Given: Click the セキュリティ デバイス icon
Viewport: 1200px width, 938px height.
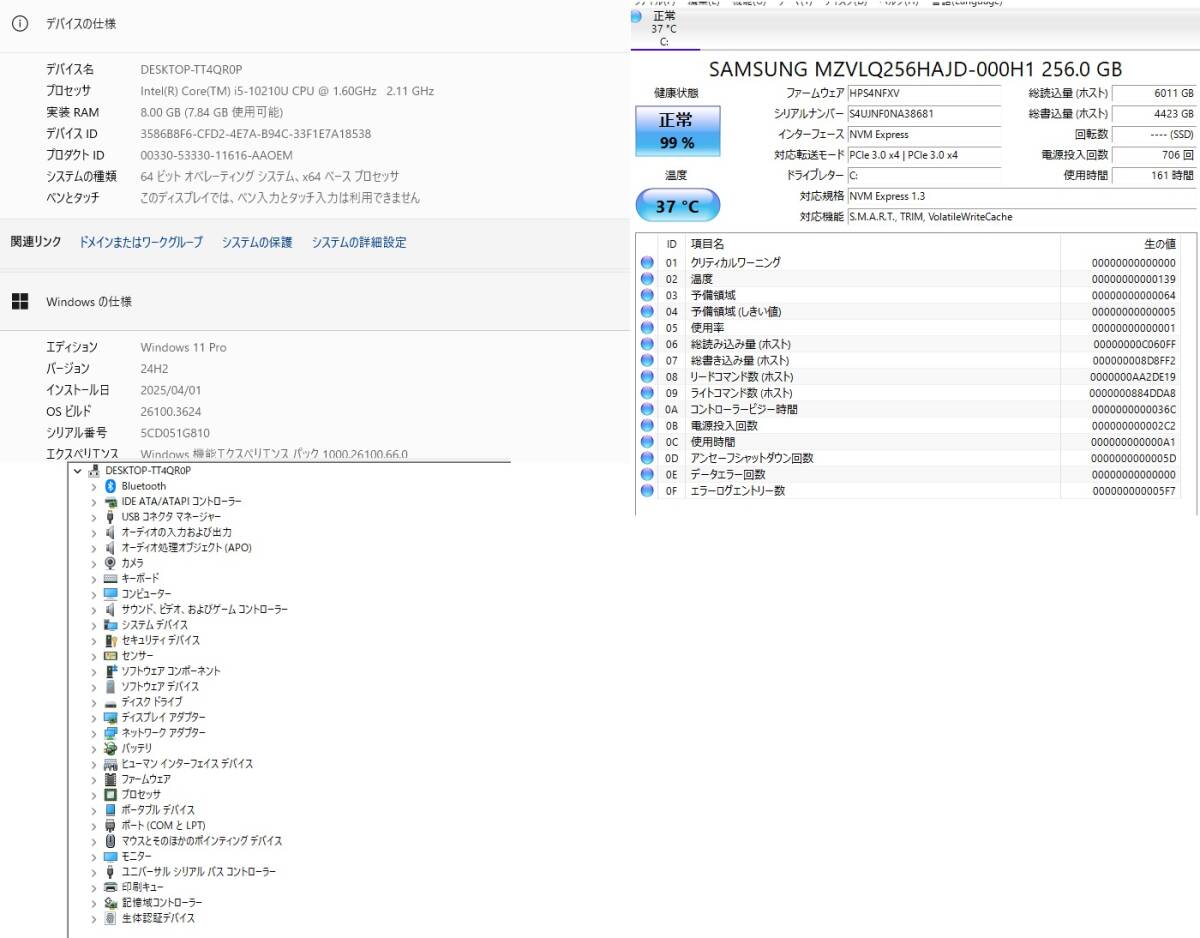Looking at the screenshot, I should point(111,640).
